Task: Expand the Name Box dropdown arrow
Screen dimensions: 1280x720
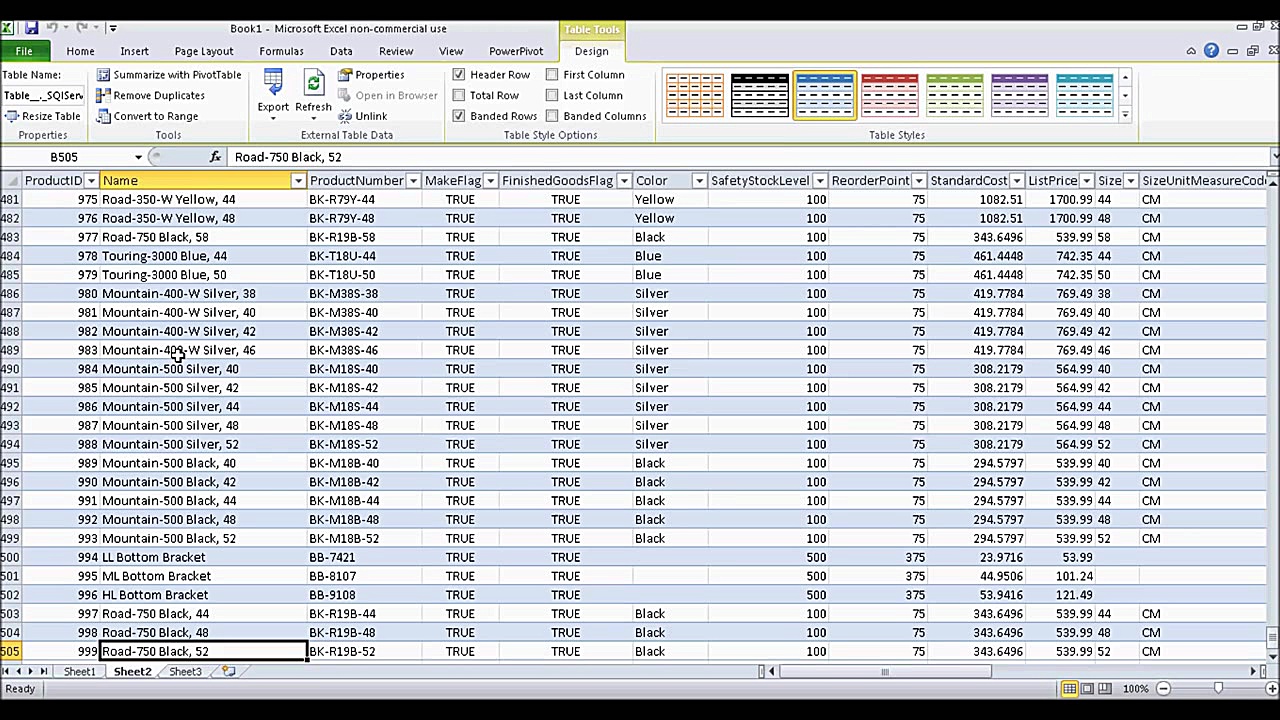Action: 138,157
